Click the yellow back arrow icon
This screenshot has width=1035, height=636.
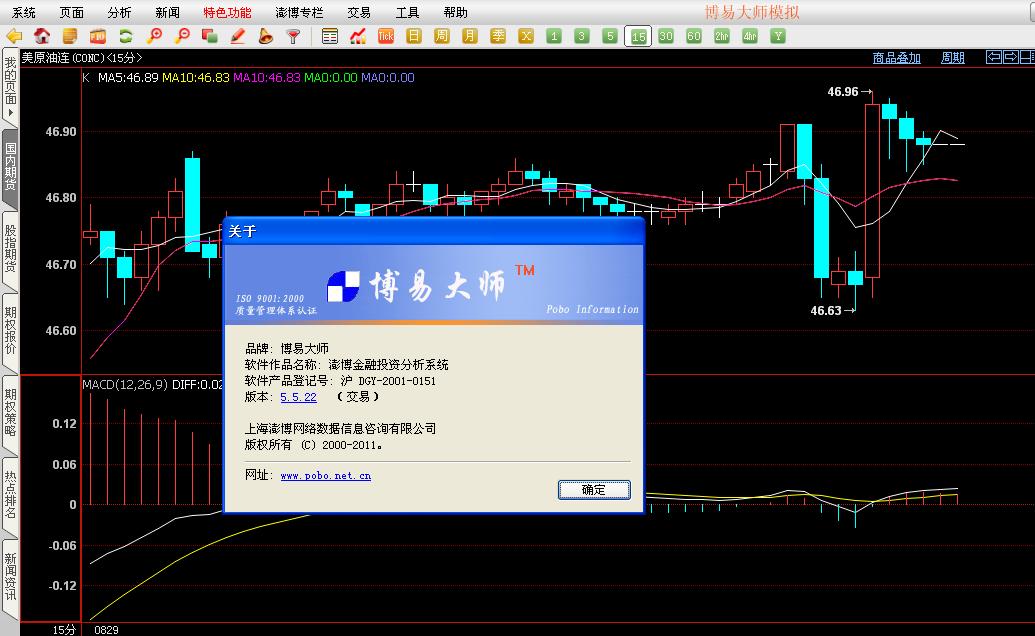pyautogui.click(x=14, y=36)
